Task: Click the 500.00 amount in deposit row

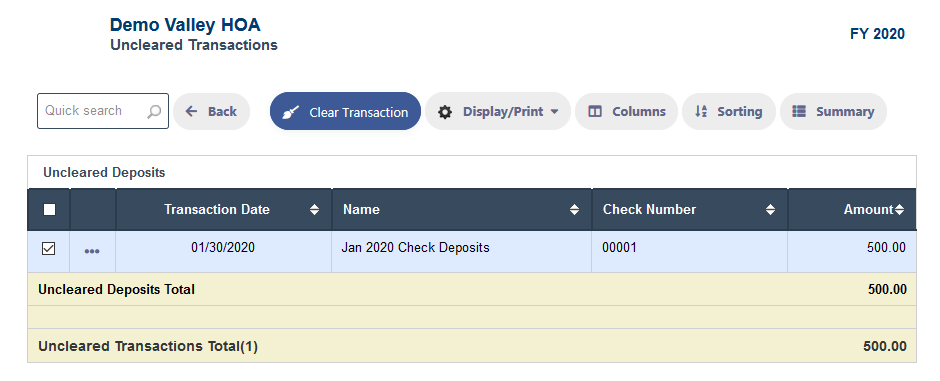Action: [886, 247]
